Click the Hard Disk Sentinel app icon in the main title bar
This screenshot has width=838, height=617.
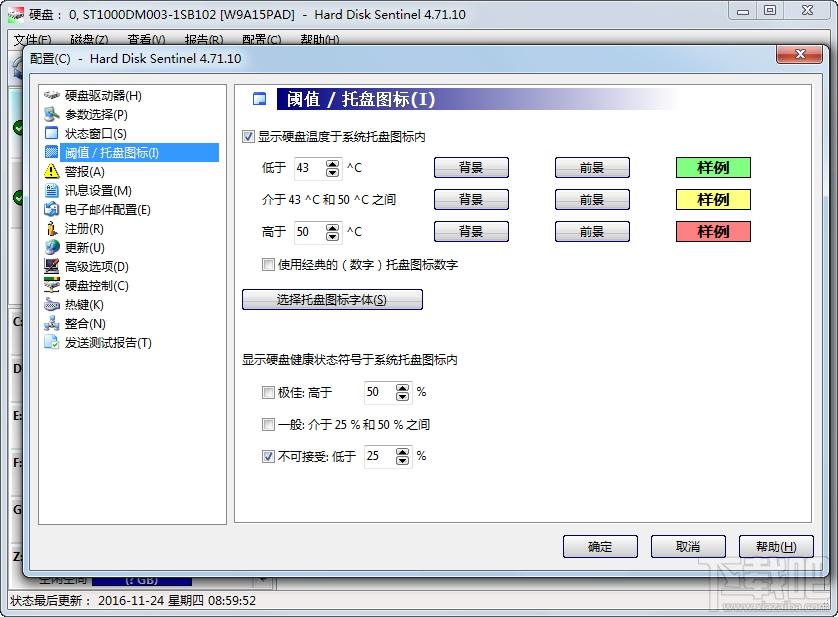15,15
